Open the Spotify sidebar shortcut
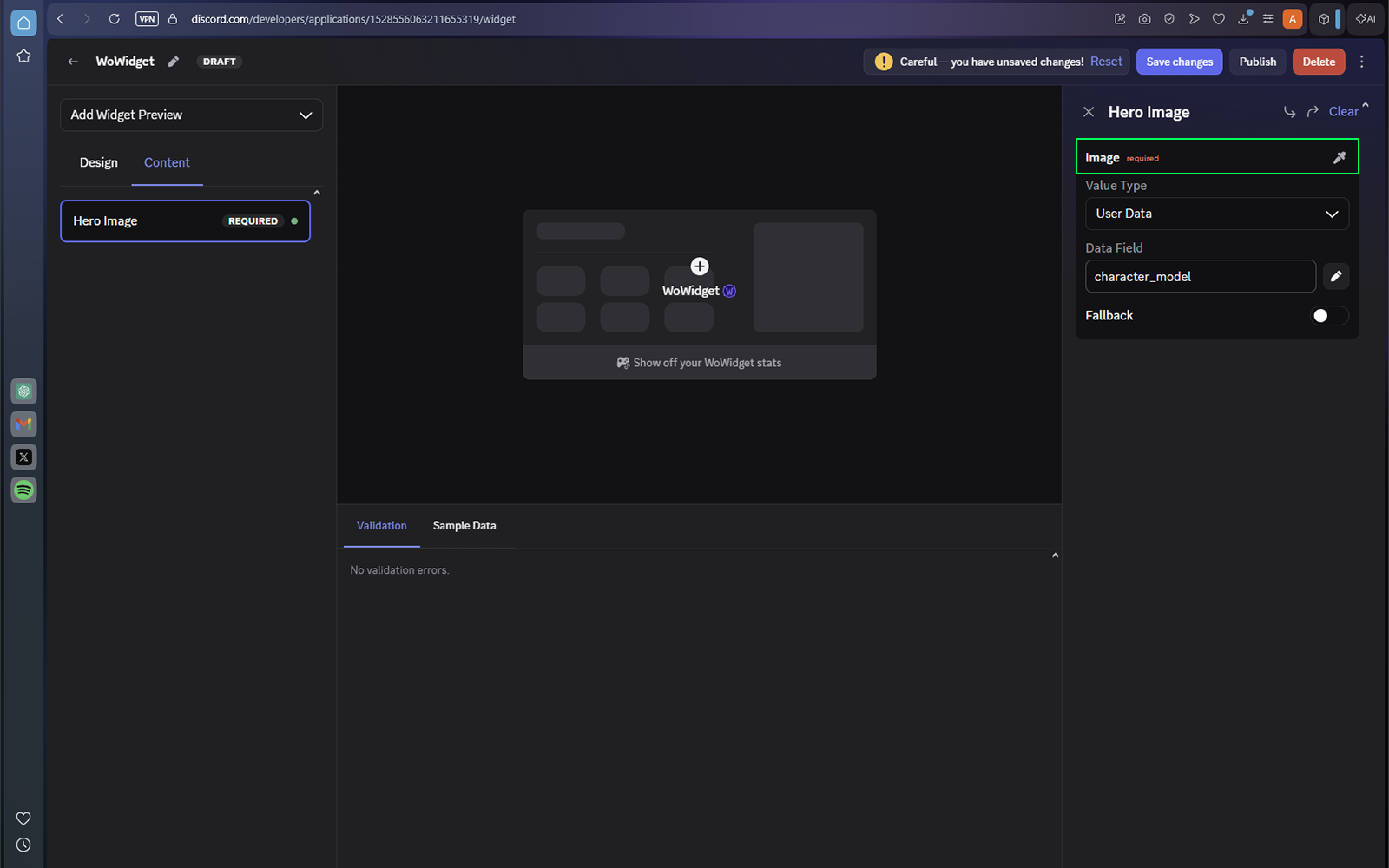1389x868 pixels. pyautogui.click(x=23, y=490)
